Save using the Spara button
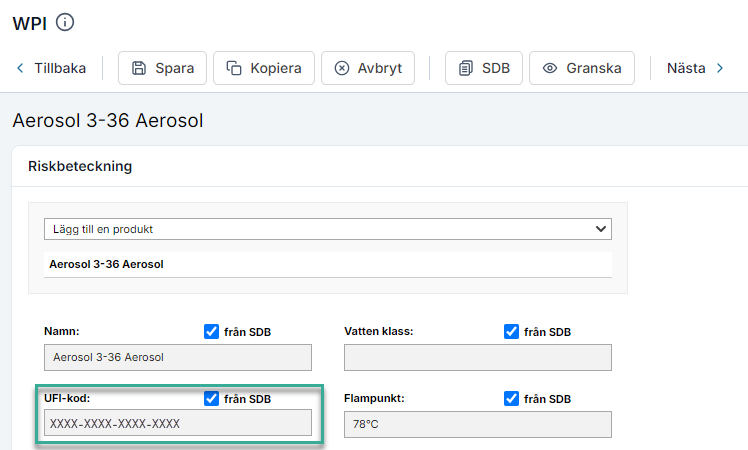 [162, 68]
